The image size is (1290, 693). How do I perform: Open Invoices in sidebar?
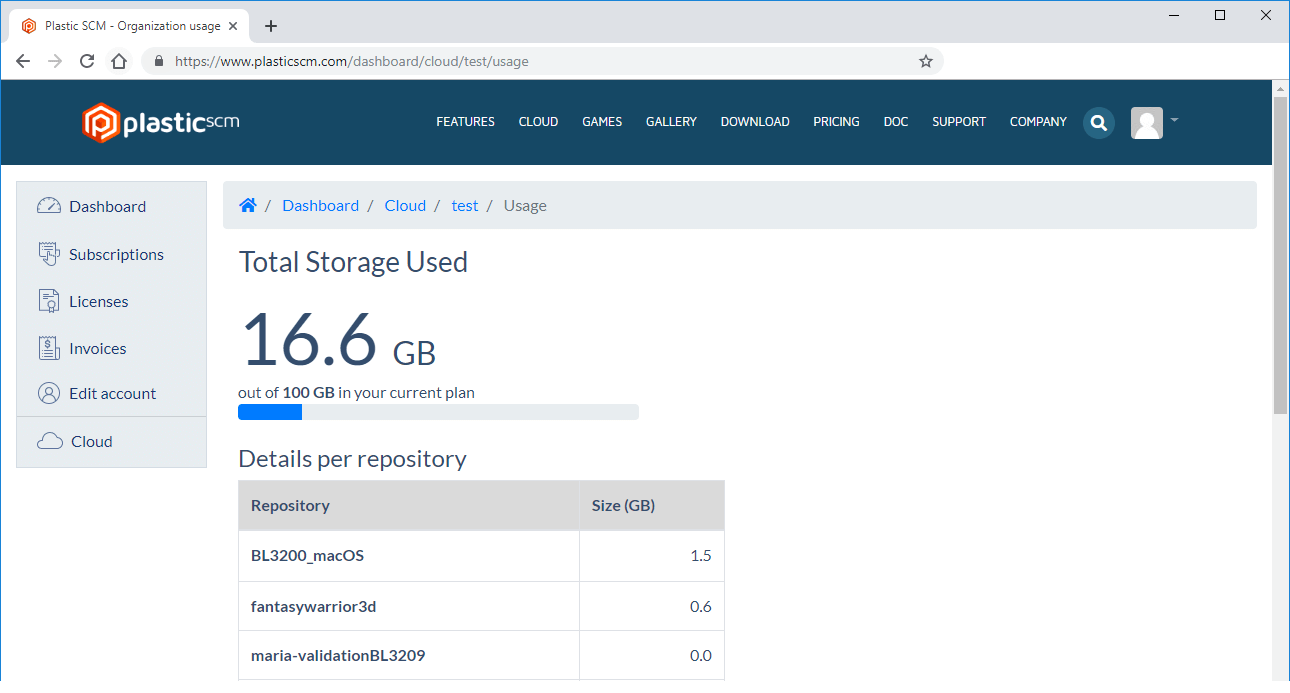coord(97,348)
